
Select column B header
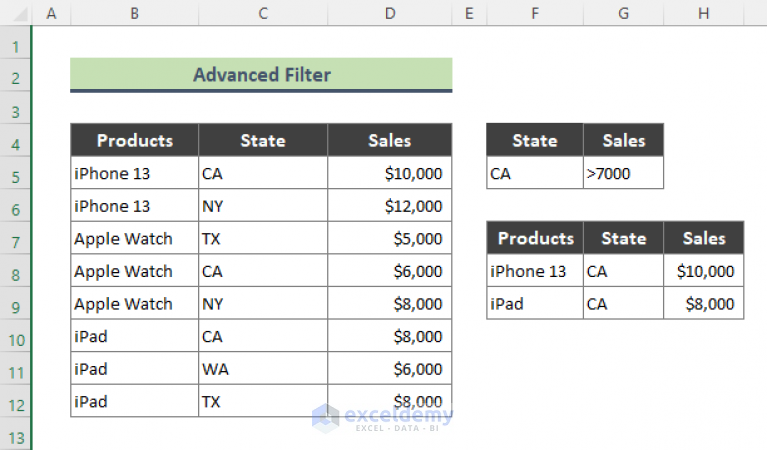click(x=134, y=13)
